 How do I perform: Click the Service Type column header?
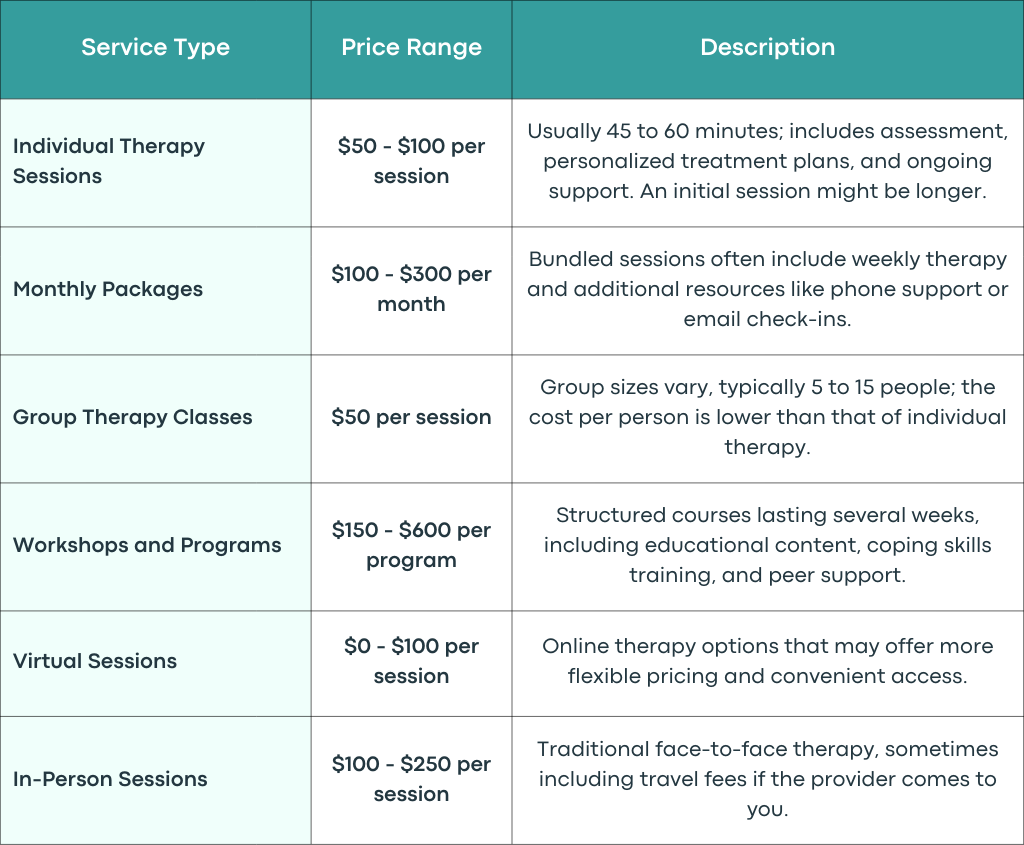(x=155, y=48)
